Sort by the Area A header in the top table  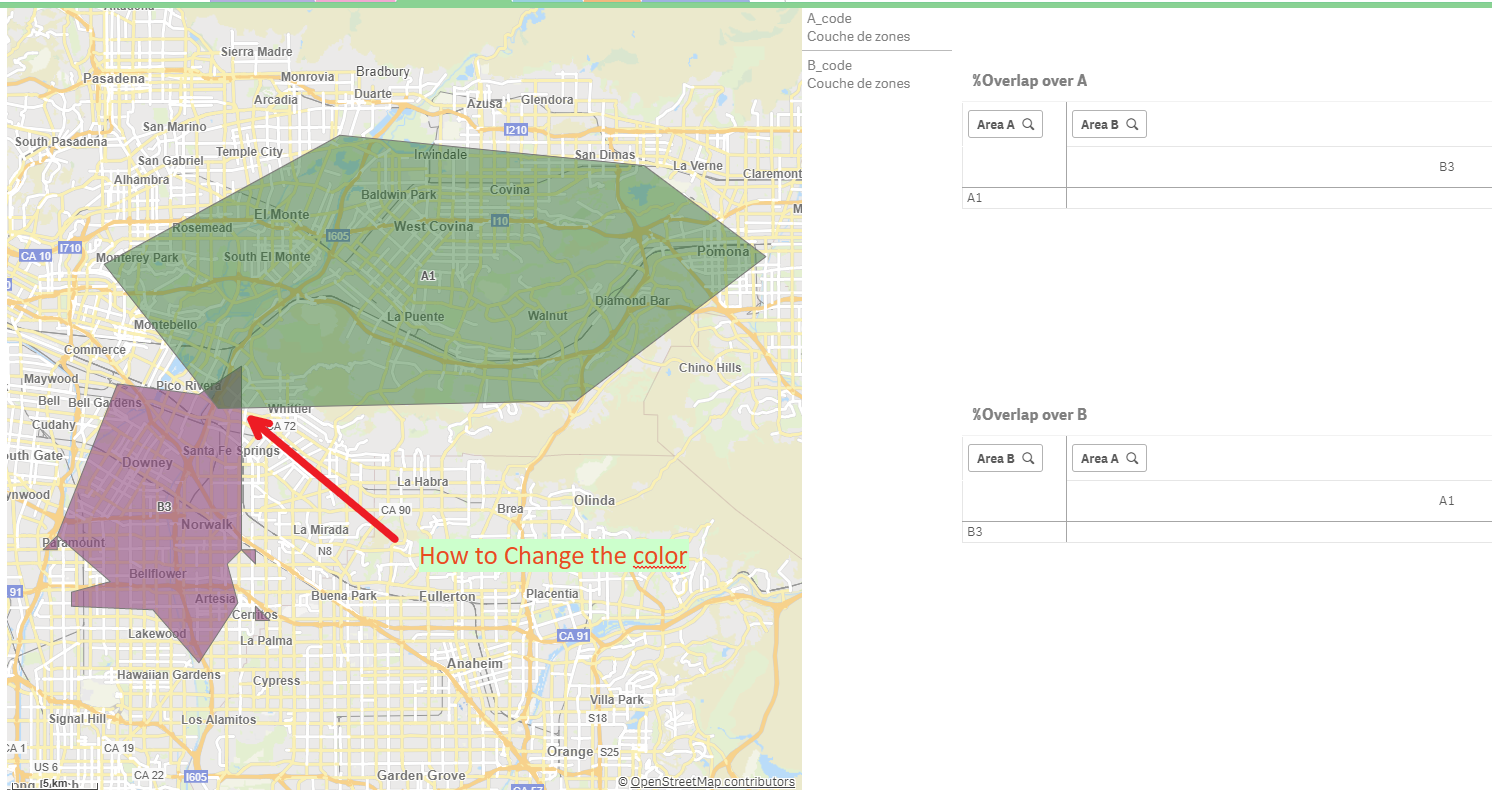(998, 123)
